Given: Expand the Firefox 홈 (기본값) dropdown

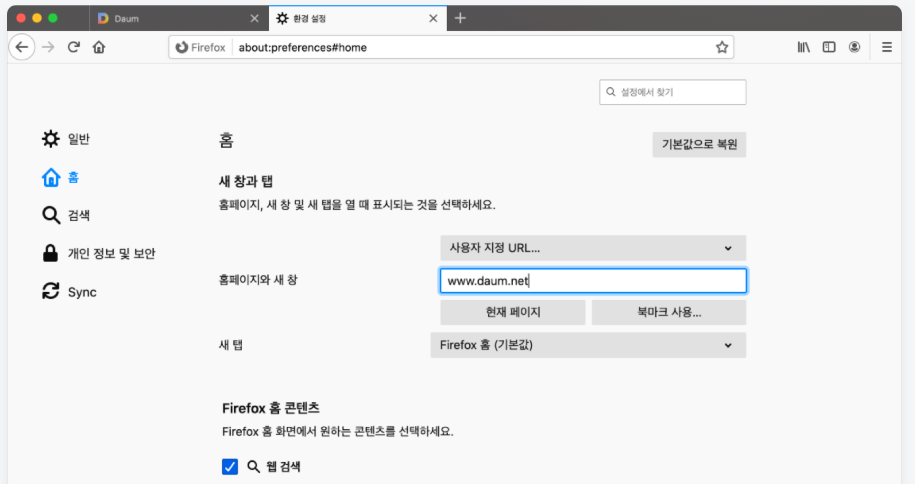Looking at the screenshot, I should pos(588,345).
